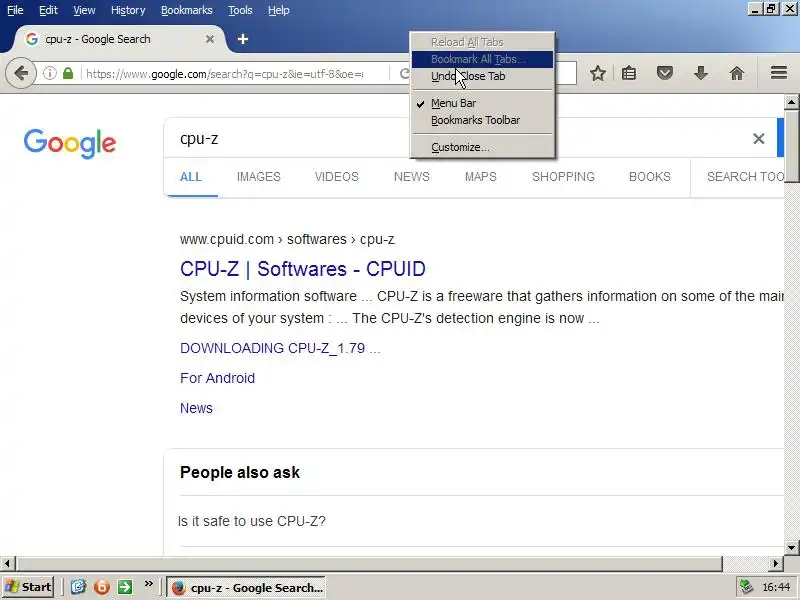Click vertical scrollbar down arrow
The width and height of the screenshot is (800, 600).
791,548
